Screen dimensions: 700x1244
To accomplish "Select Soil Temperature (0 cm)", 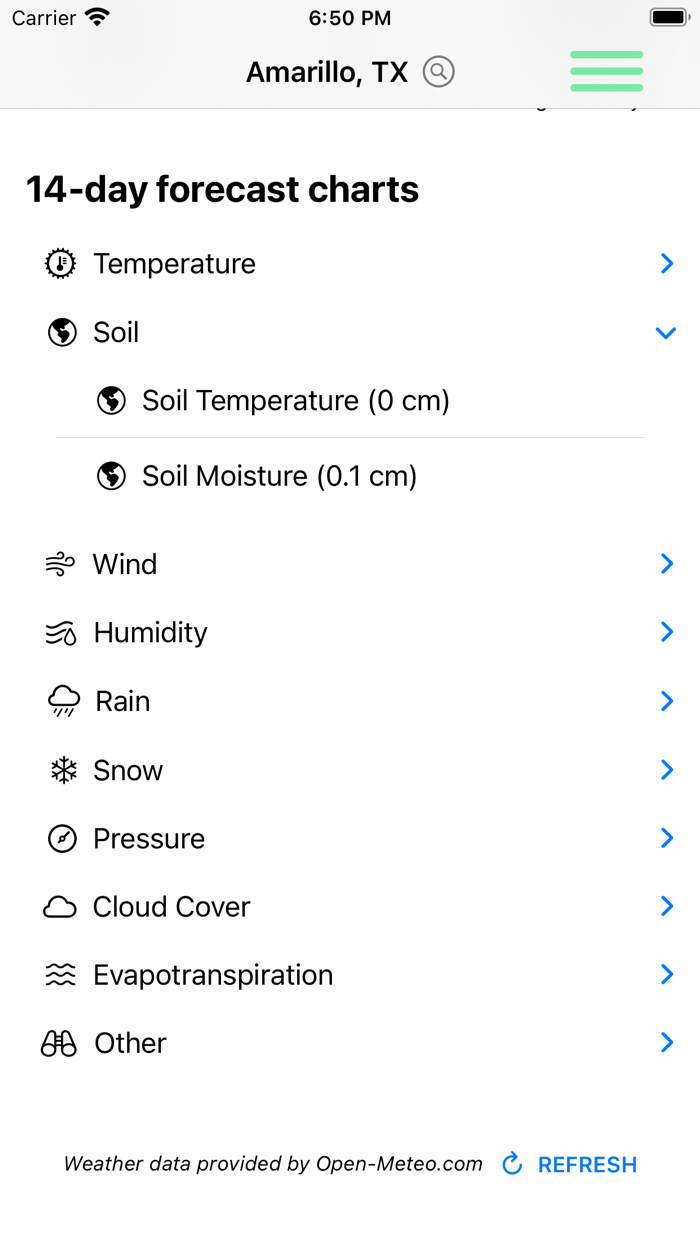I will pyautogui.click(x=297, y=400).
